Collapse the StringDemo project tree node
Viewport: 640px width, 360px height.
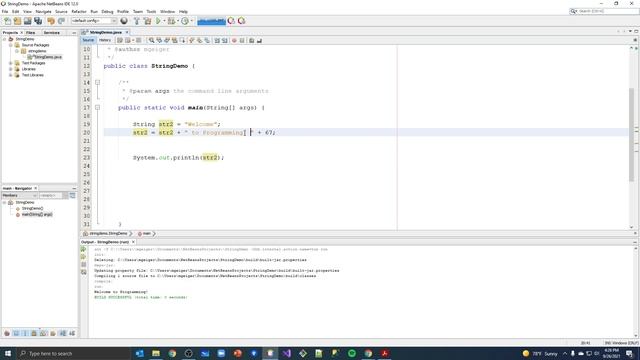[4, 39]
